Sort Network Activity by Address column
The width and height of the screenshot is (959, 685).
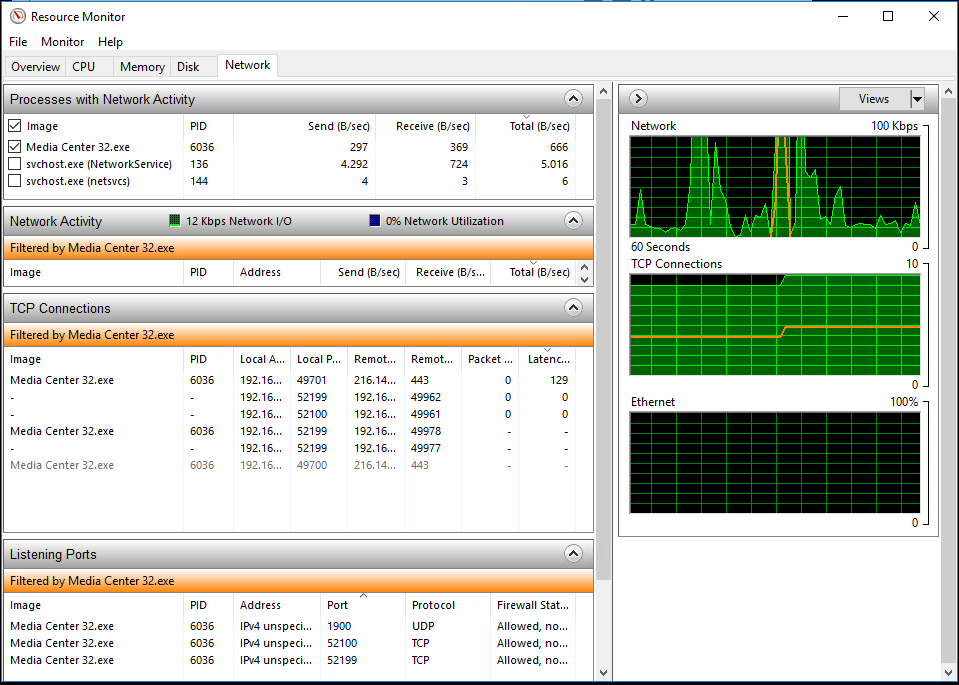(x=276, y=272)
